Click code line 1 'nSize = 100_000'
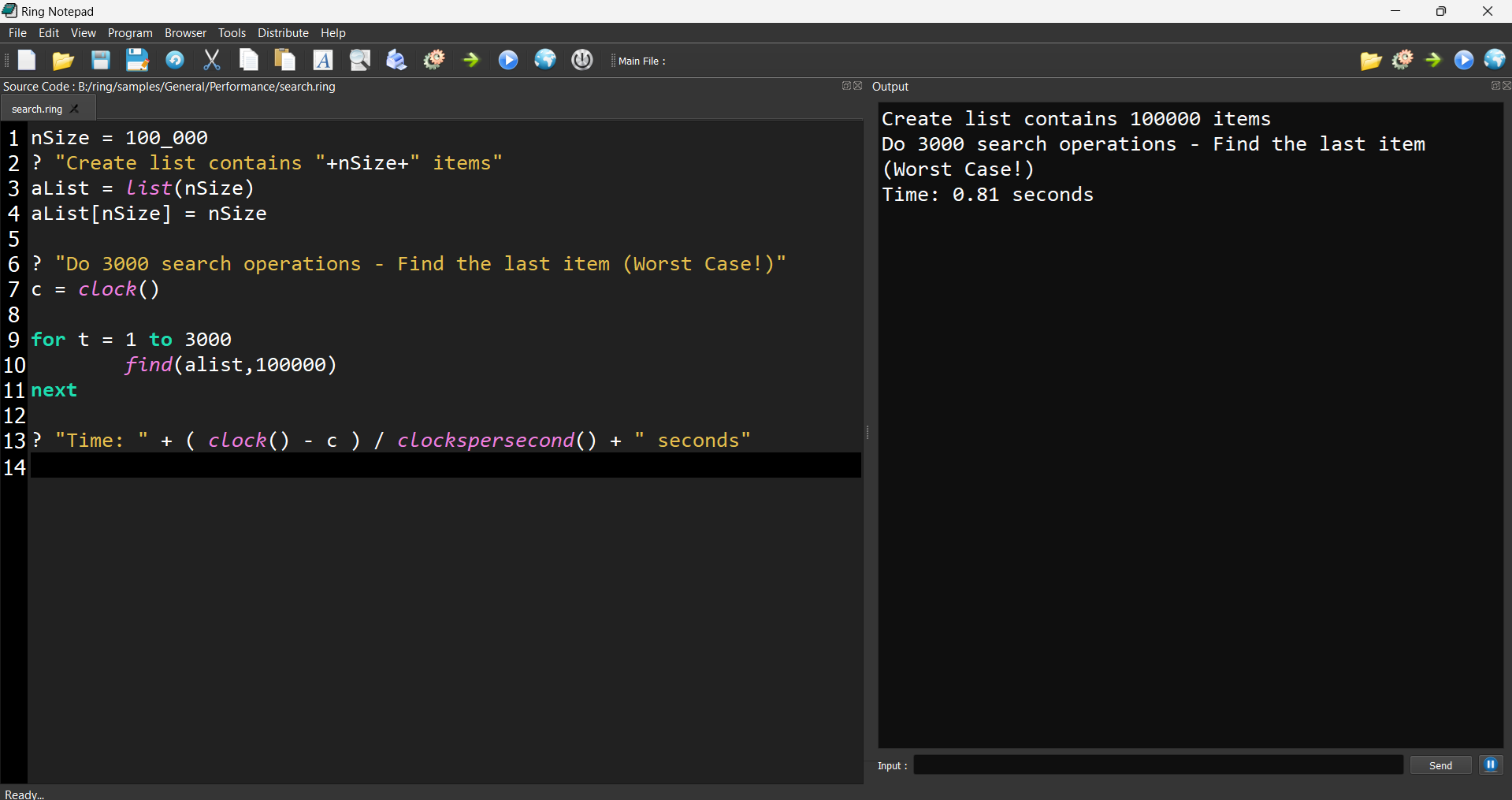Image resolution: width=1512 pixels, height=800 pixels. point(119,138)
